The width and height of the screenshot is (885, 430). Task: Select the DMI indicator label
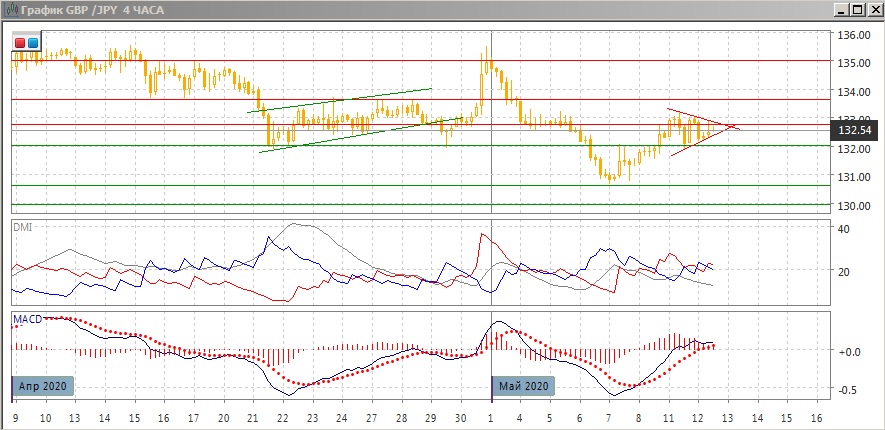click(x=23, y=227)
